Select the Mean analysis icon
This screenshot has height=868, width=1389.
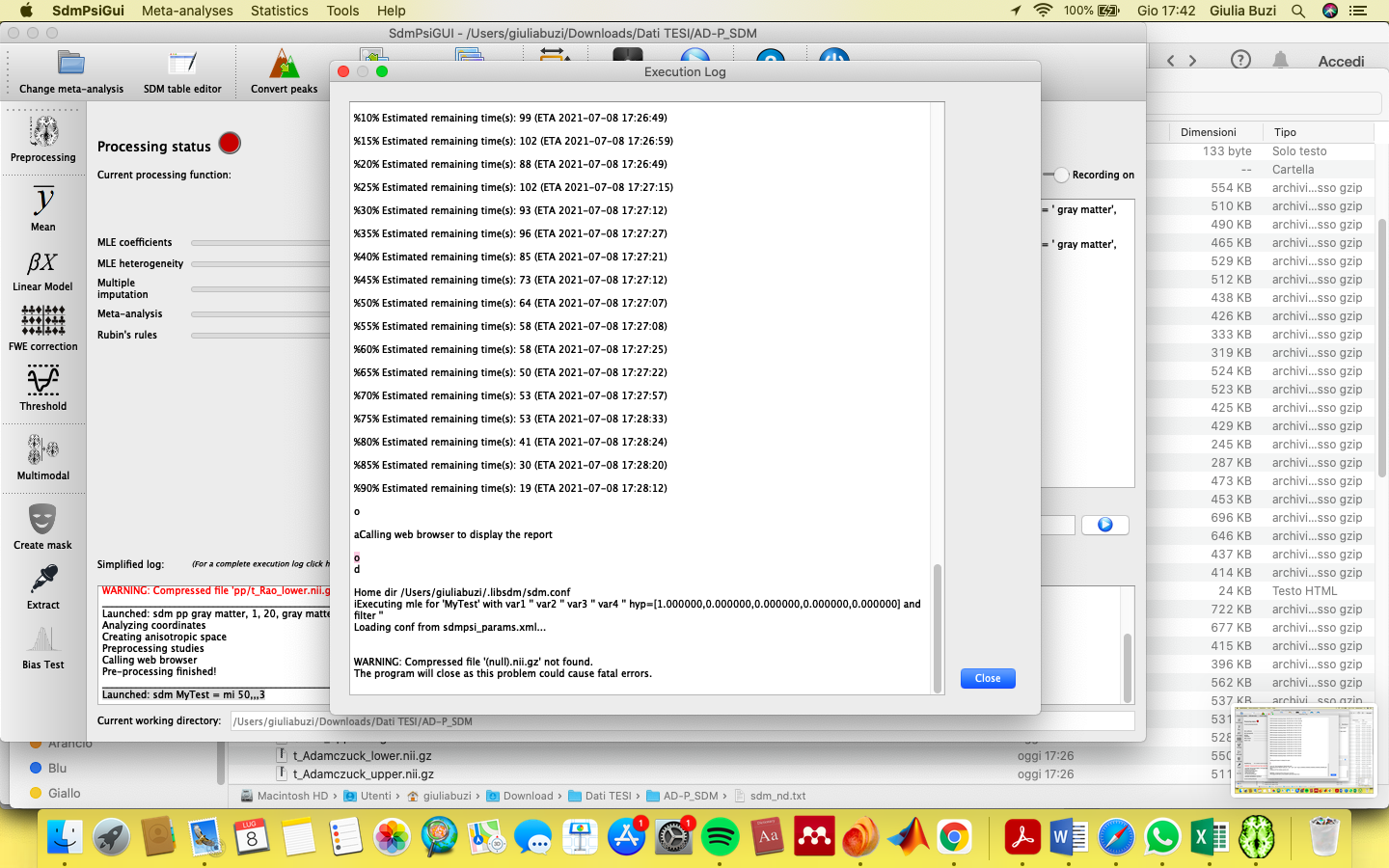tap(43, 208)
